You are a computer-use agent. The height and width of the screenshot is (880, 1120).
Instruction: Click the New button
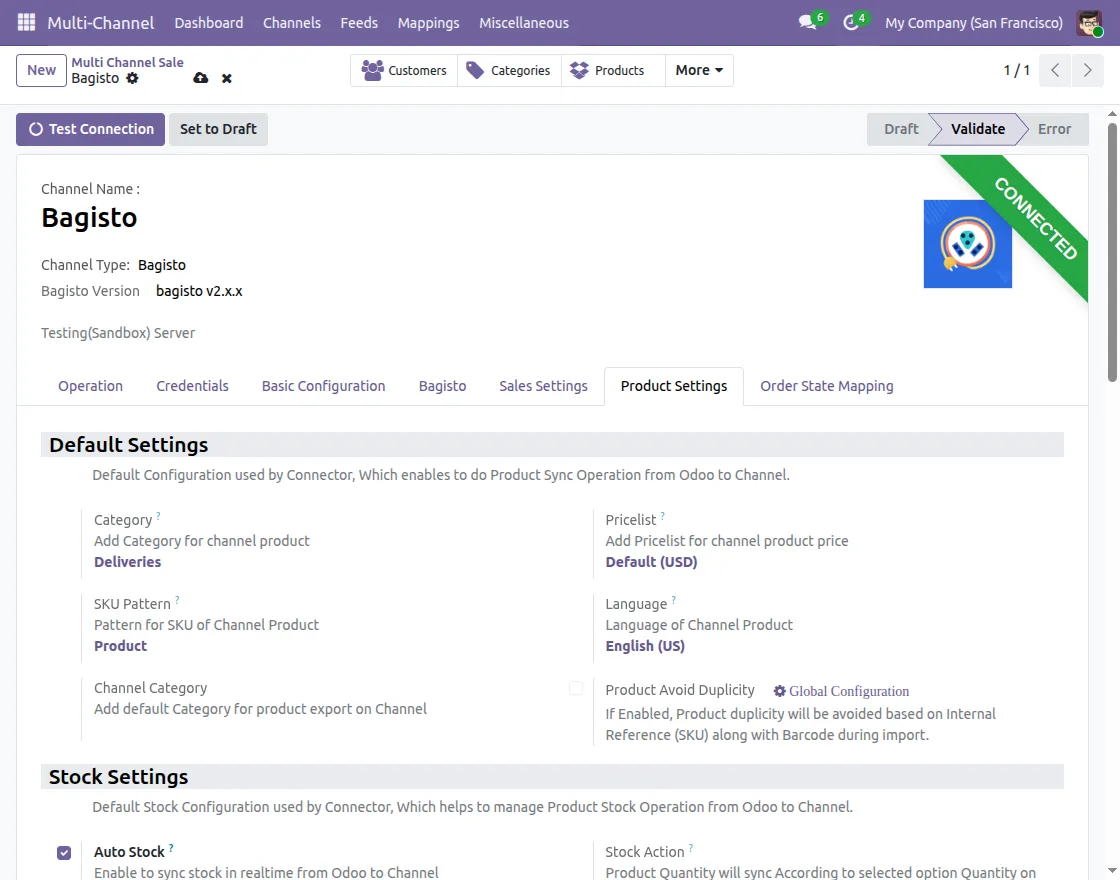coord(41,71)
